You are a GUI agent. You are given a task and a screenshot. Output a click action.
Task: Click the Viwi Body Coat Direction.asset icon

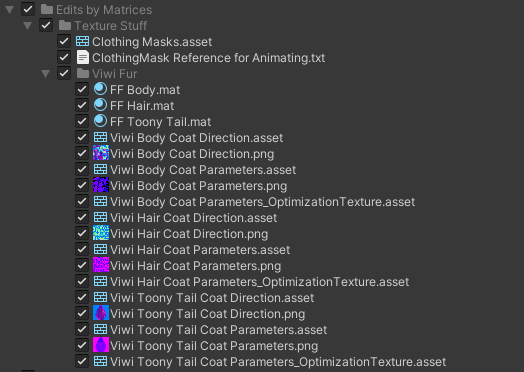pos(100,137)
